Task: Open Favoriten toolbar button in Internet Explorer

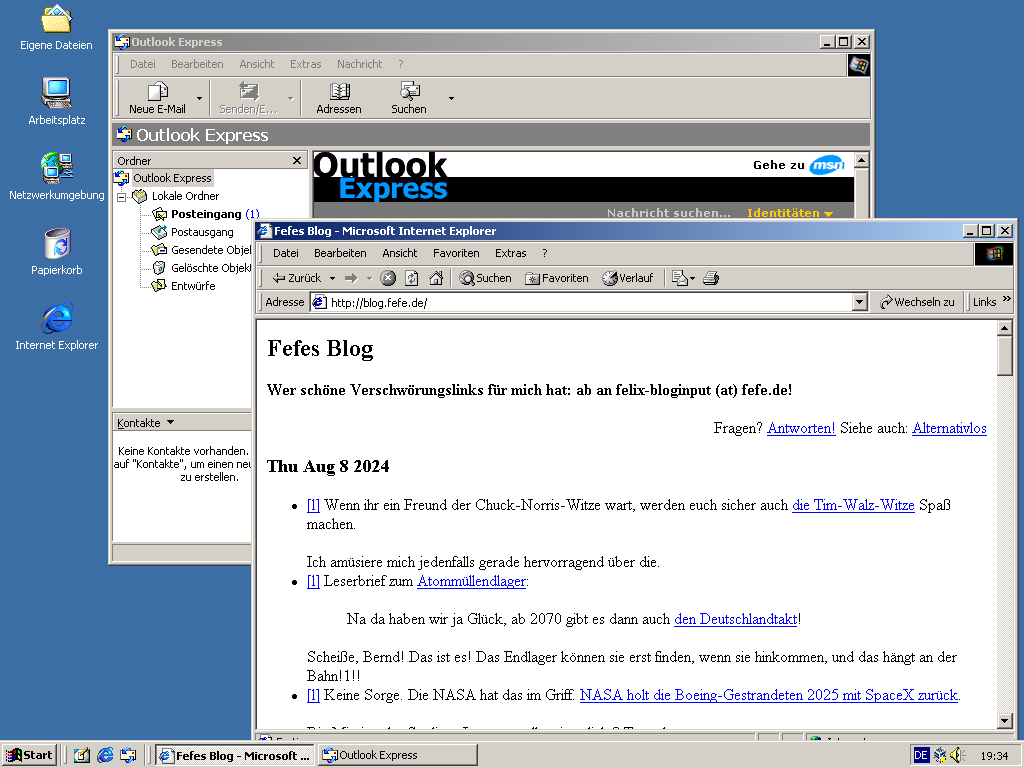Action: [557, 278]
